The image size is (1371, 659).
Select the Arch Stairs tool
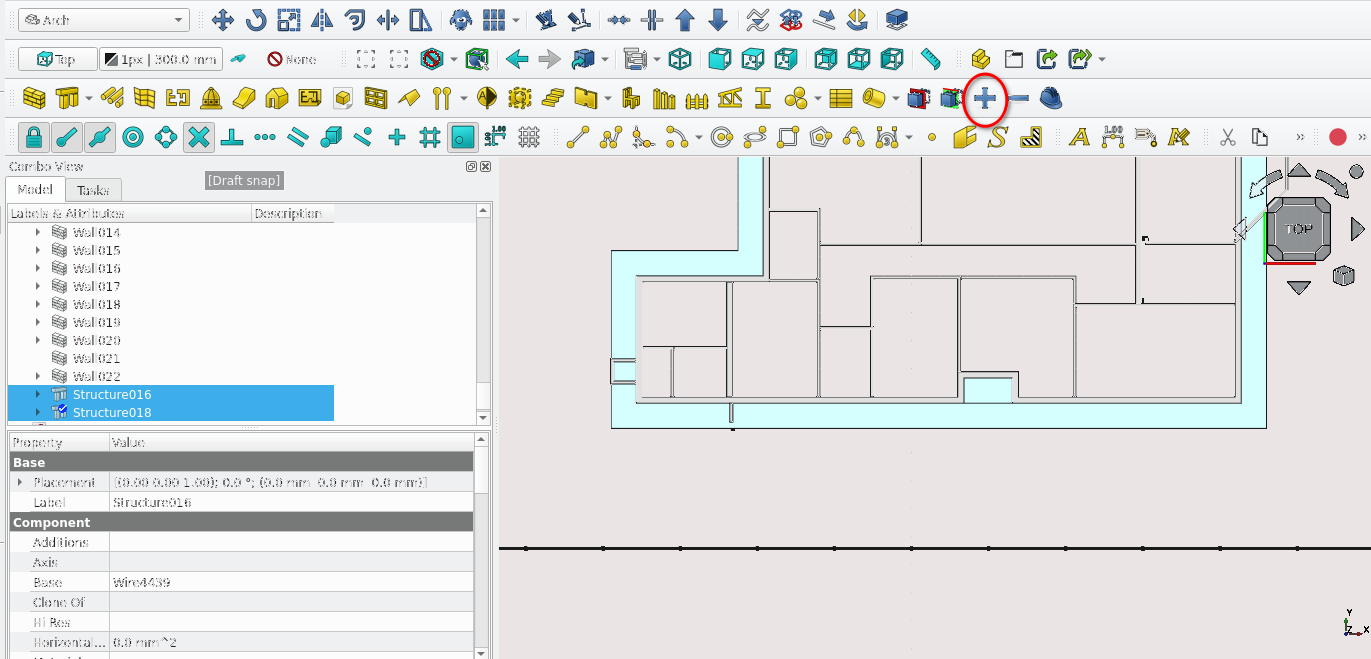tap(553, 98)
